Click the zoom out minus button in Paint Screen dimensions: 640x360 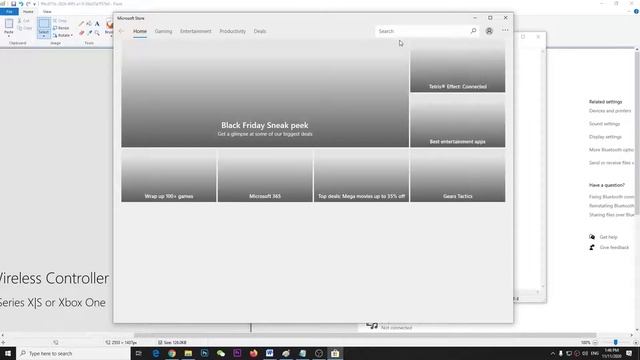595,342
